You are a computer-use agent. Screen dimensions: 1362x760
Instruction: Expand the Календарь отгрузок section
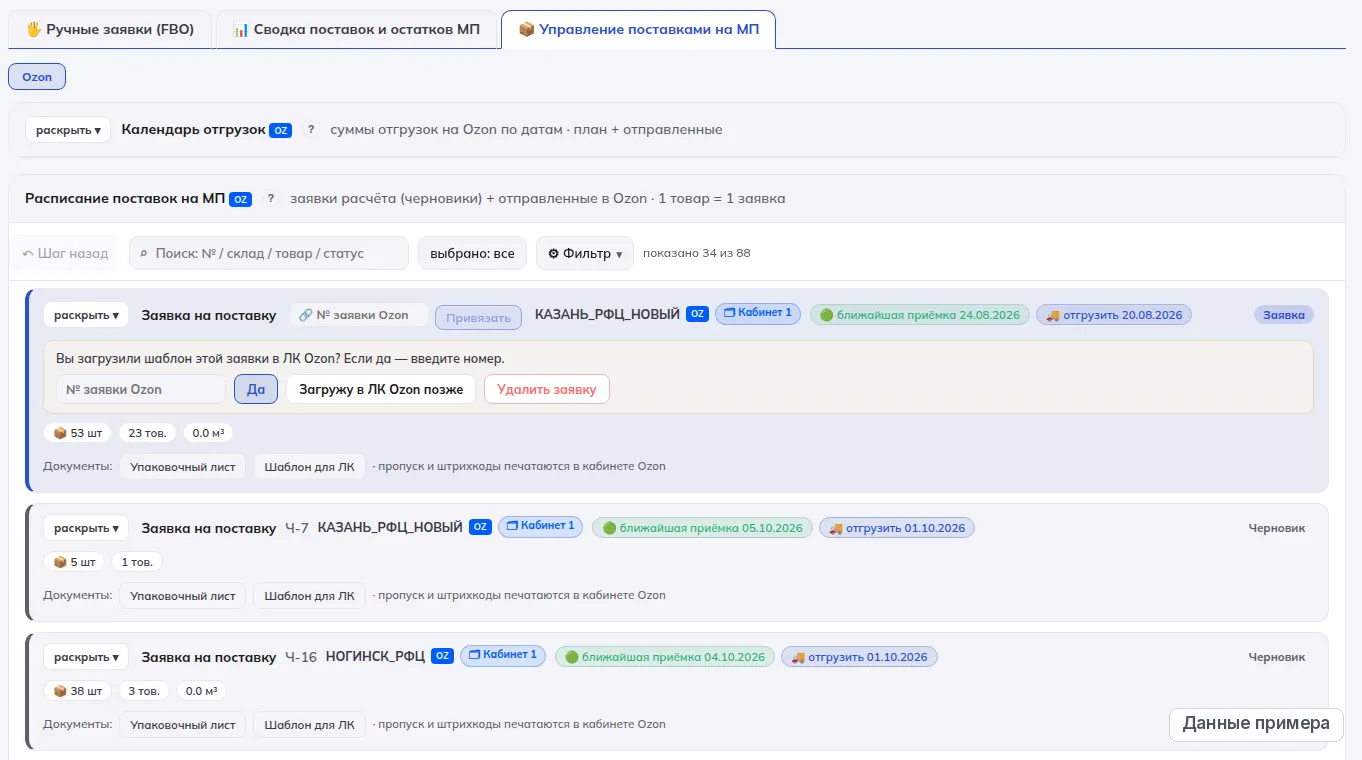click(x=68, y=130)
